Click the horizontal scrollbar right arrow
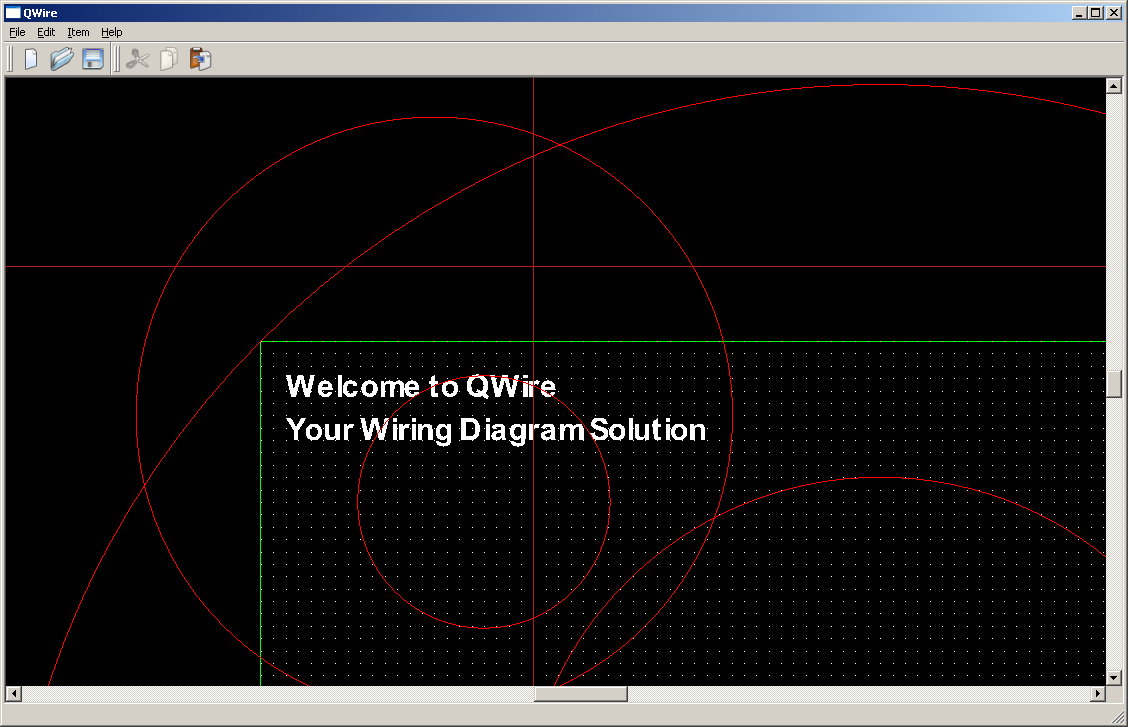The width and height of the screenshot is (1128, 727). tap(1098, 694)
